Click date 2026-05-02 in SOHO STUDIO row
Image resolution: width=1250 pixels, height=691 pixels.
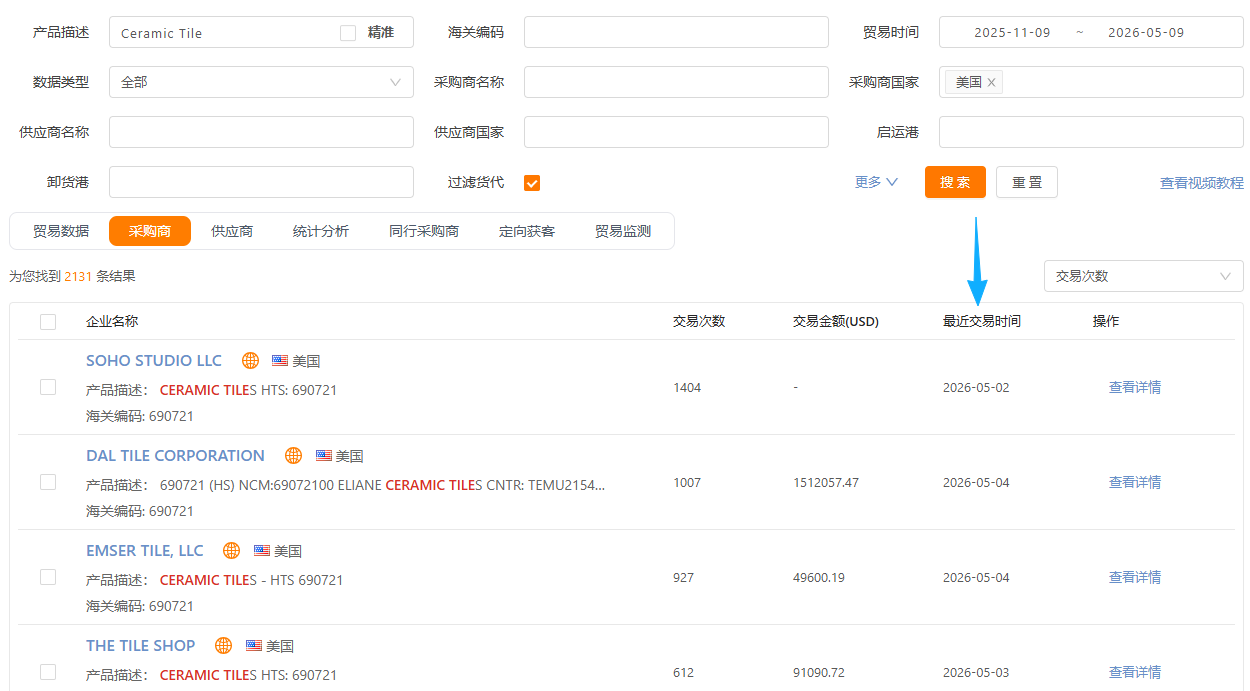pos(976,388)
